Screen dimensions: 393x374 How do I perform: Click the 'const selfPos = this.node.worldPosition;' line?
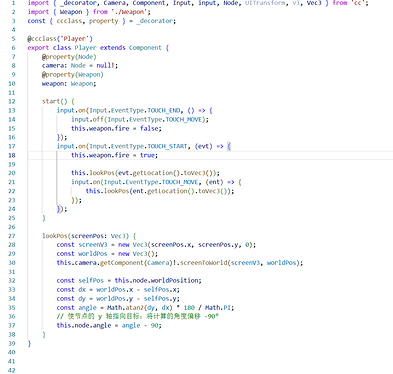(x=129, y=280)
